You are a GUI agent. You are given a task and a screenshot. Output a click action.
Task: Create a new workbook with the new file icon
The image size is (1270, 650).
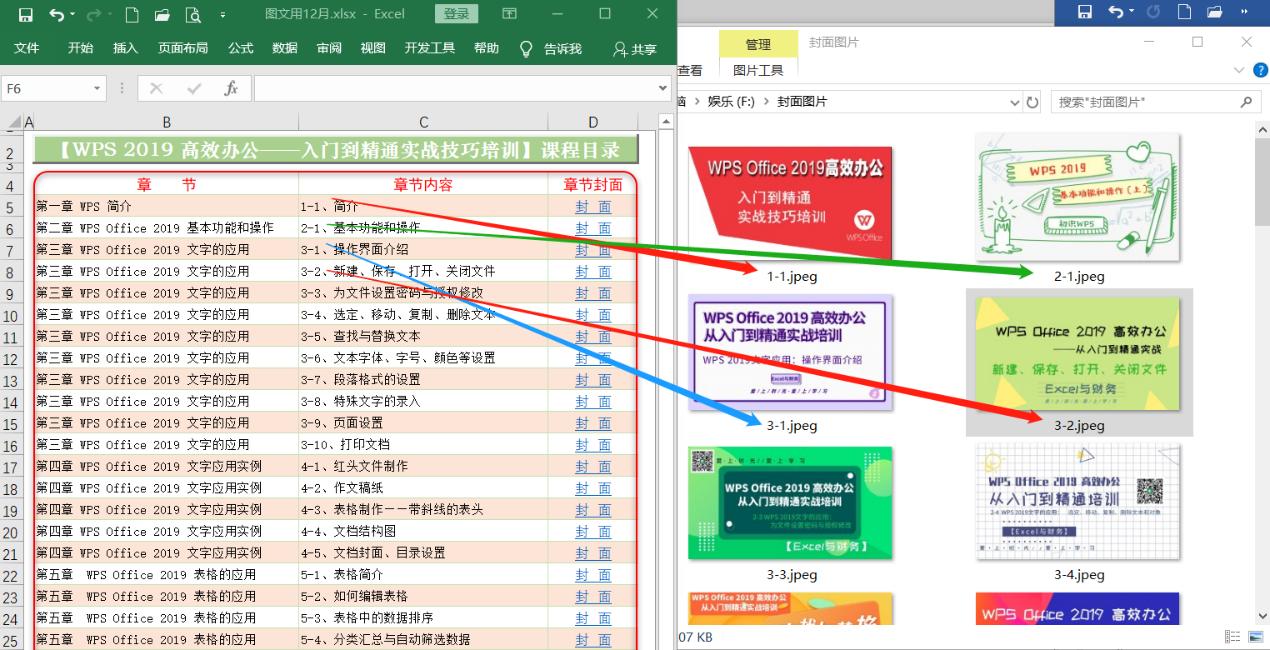pos(134,13)
